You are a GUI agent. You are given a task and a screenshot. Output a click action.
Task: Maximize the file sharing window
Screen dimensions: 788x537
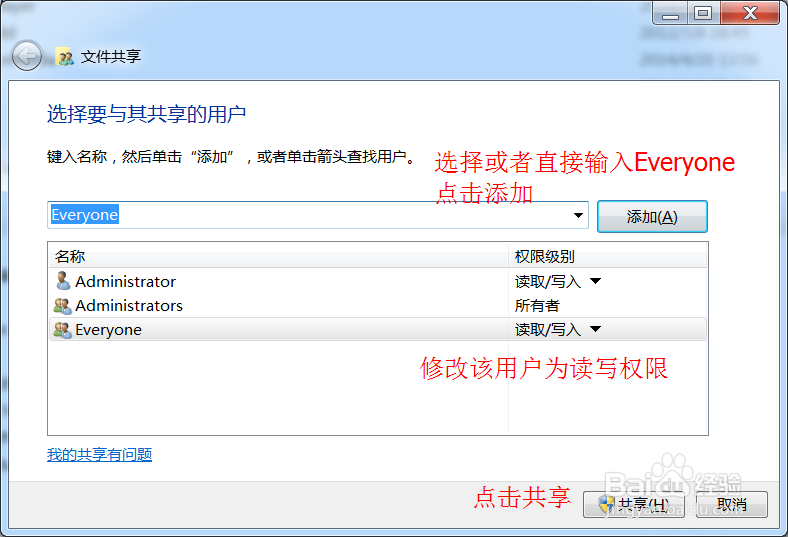pyautogui.click(x=703, y=13)
